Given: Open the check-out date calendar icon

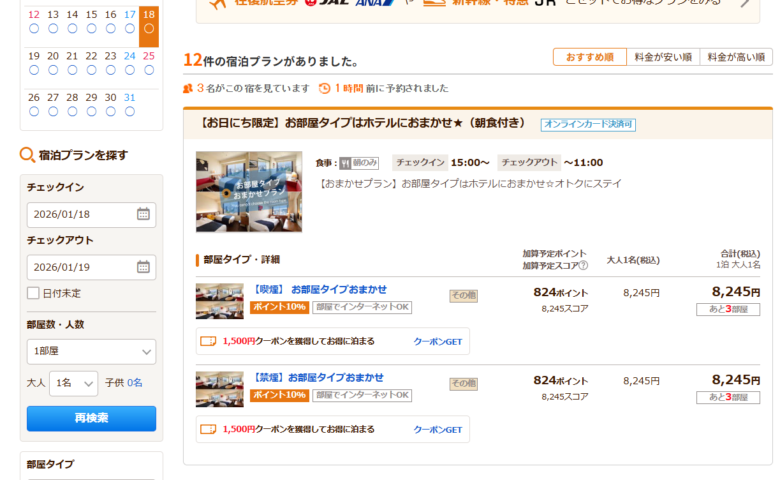Looking at the screenshot, I should 143,267.
